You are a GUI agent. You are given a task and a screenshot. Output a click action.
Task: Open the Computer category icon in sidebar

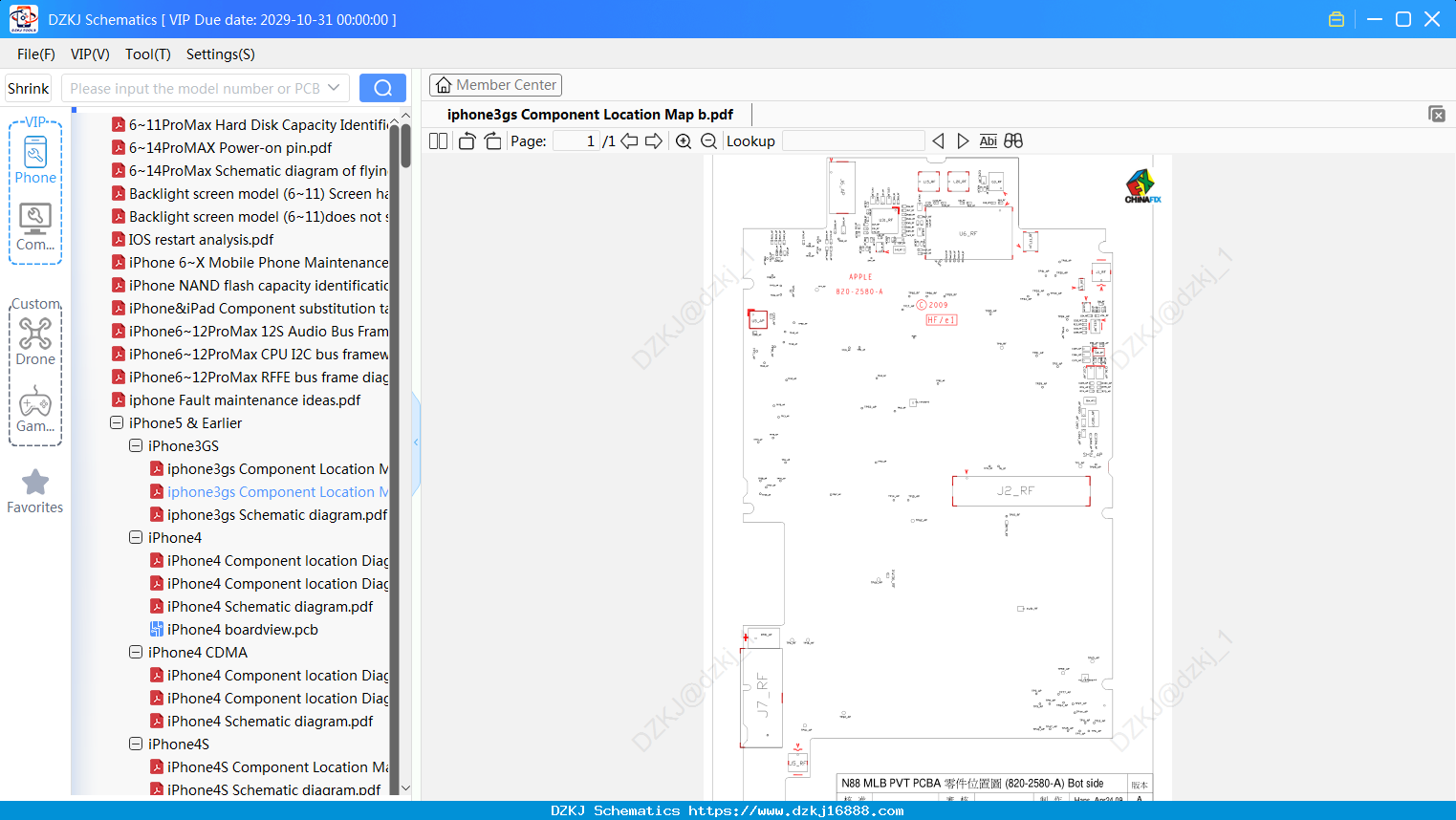(x=35, y=227)
